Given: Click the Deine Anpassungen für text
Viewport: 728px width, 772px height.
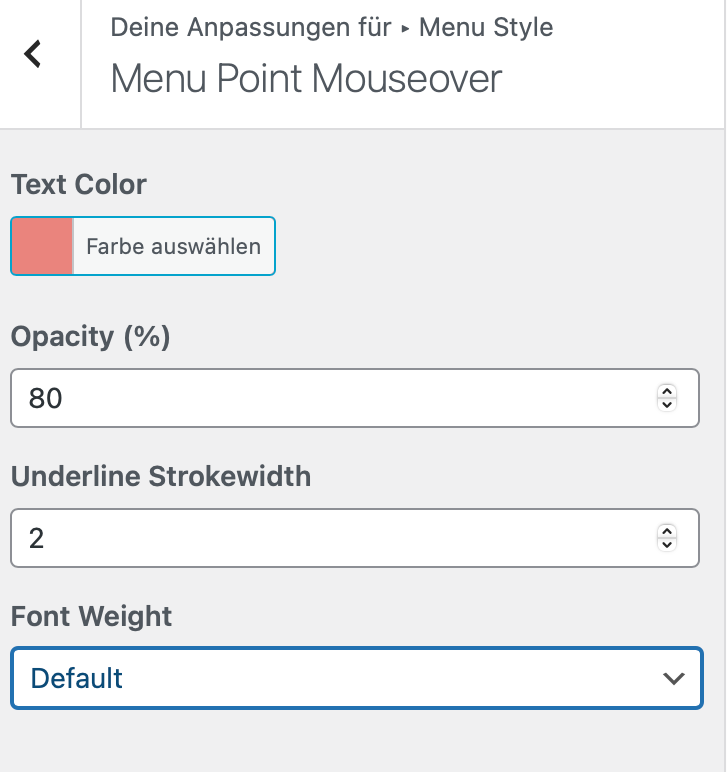Looking at the screenshot, I should [250, 27].
